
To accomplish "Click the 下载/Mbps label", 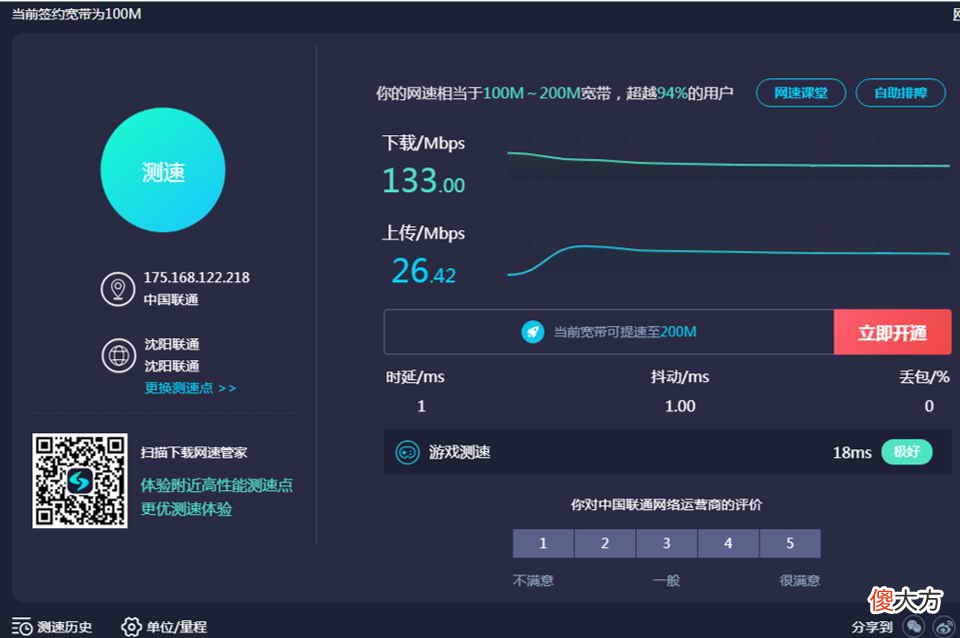I will (423, 143).
